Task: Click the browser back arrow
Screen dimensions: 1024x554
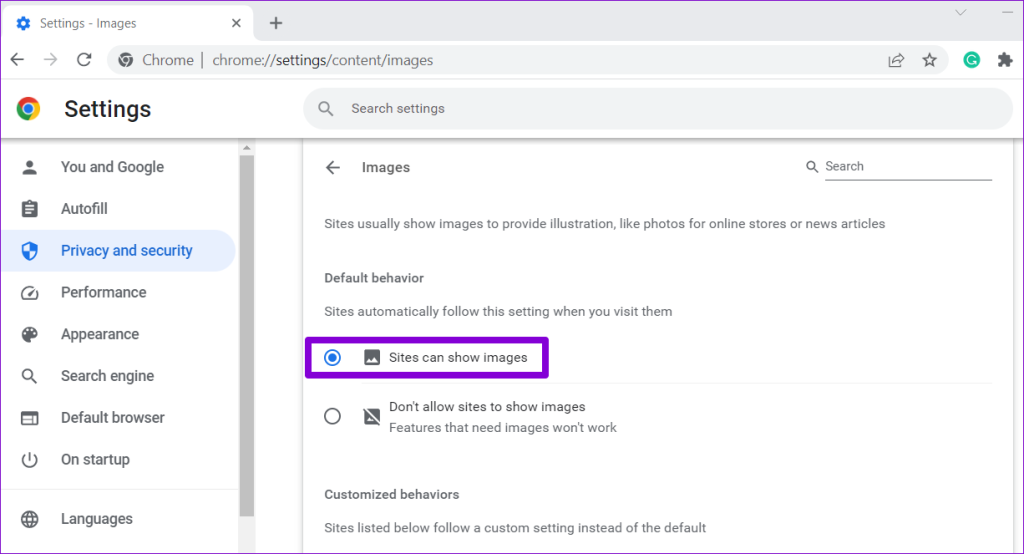Action: (x=18, y=60)
